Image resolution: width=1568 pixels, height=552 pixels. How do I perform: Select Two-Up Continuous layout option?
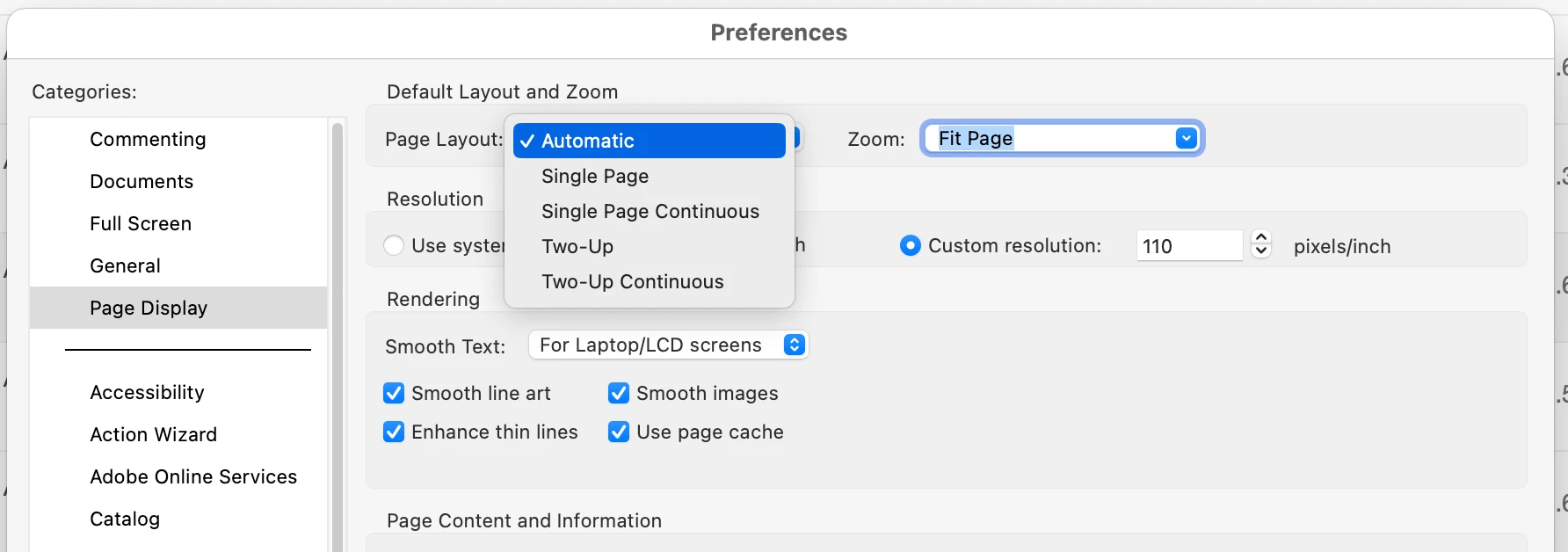tap(632, 282)
